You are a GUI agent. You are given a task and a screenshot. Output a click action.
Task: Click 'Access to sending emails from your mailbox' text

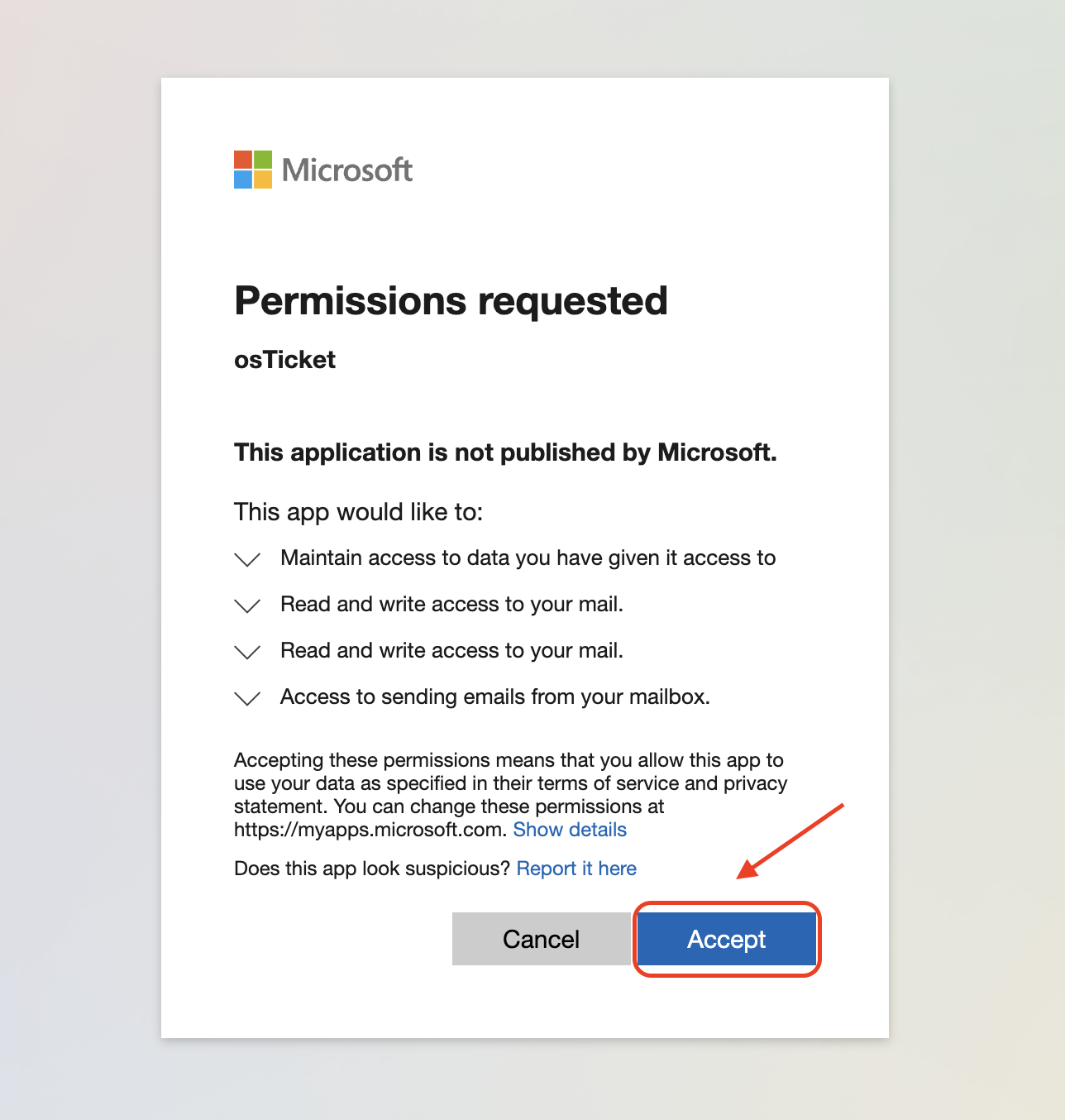tap(494, 697)
